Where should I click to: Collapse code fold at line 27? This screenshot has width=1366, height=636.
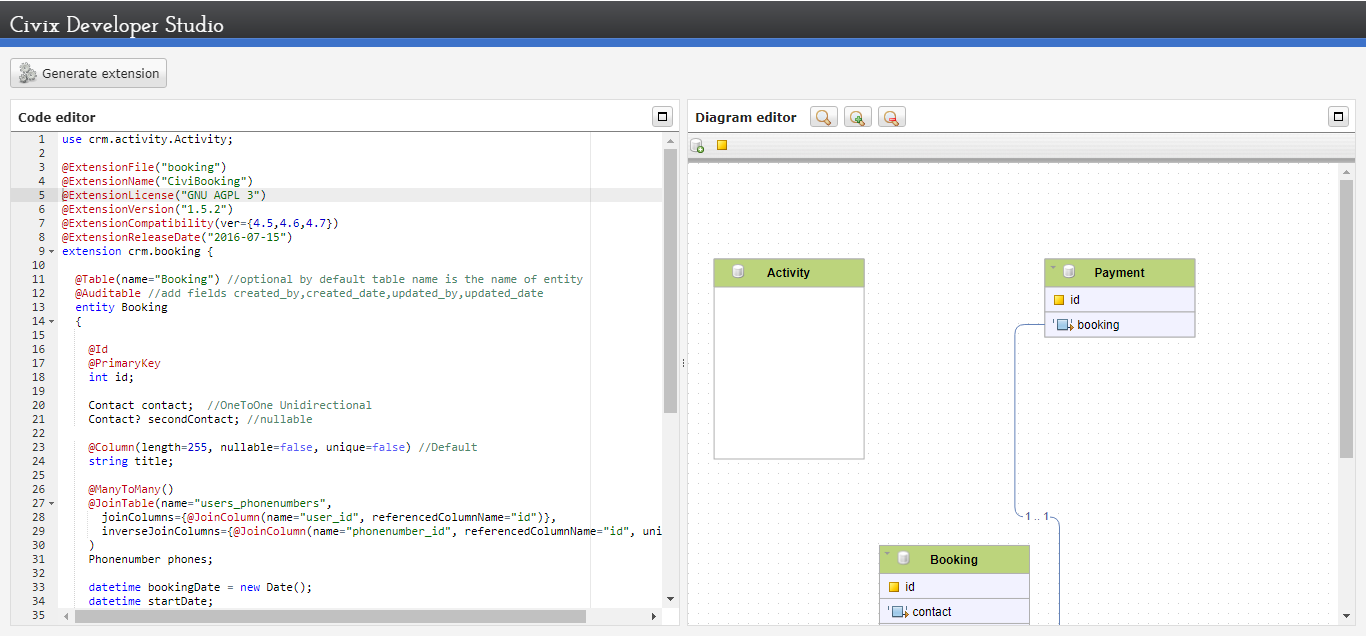click(x=52, y=504)
